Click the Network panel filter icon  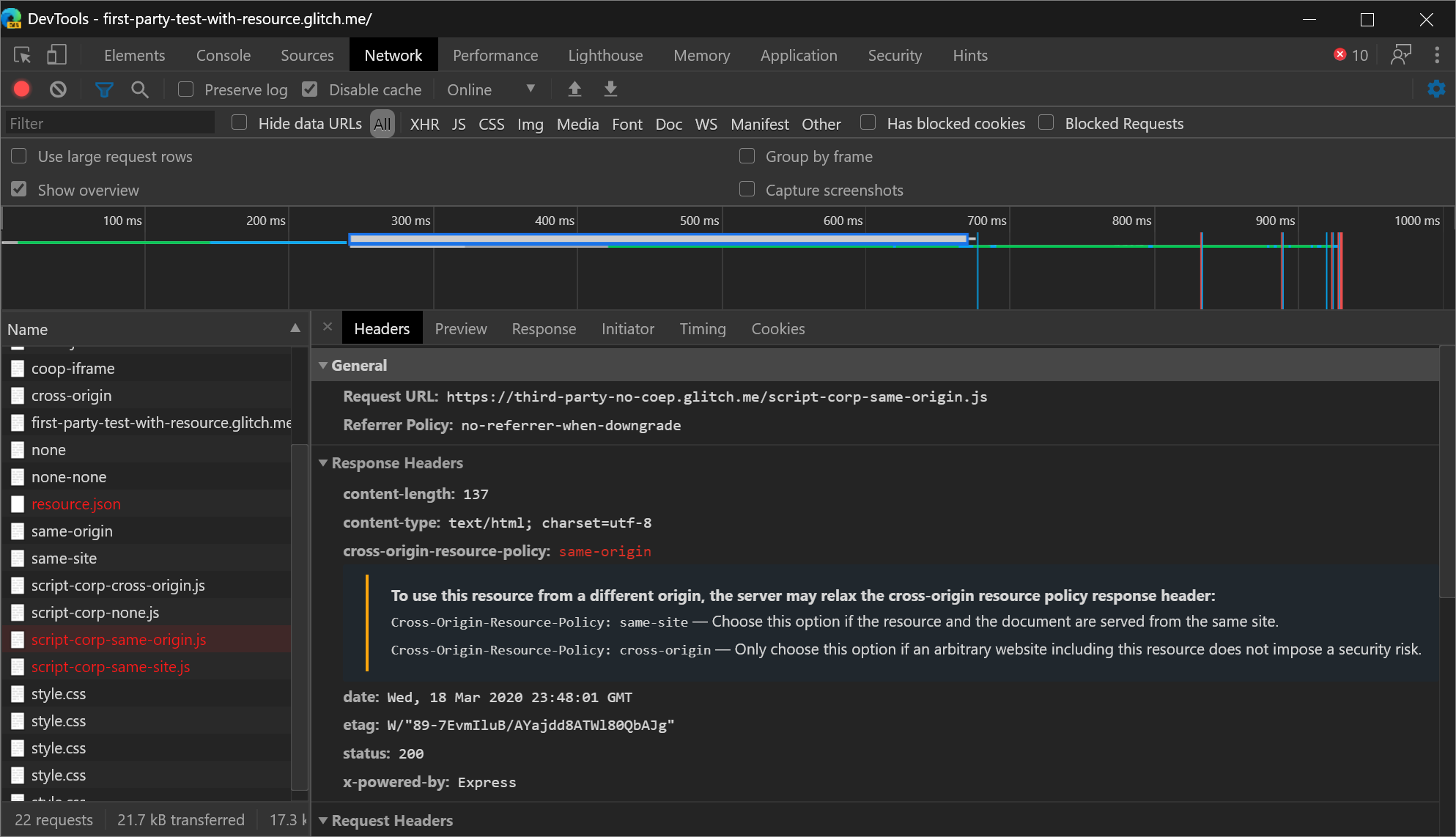(x=104, y=89)
